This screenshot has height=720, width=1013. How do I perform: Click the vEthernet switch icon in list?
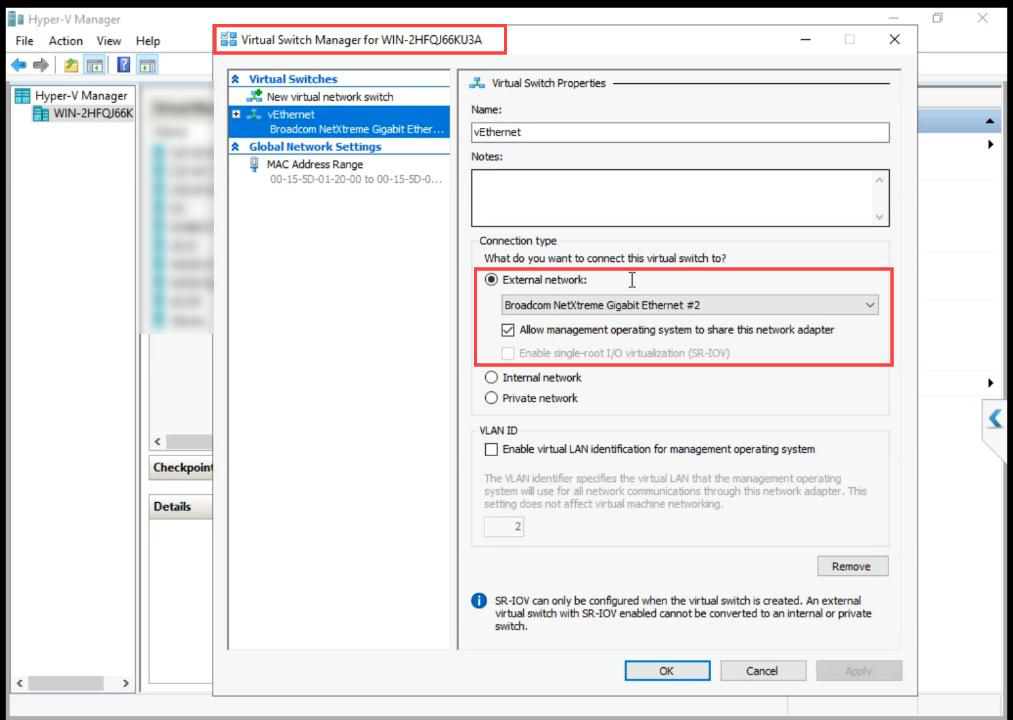point(254,114)
